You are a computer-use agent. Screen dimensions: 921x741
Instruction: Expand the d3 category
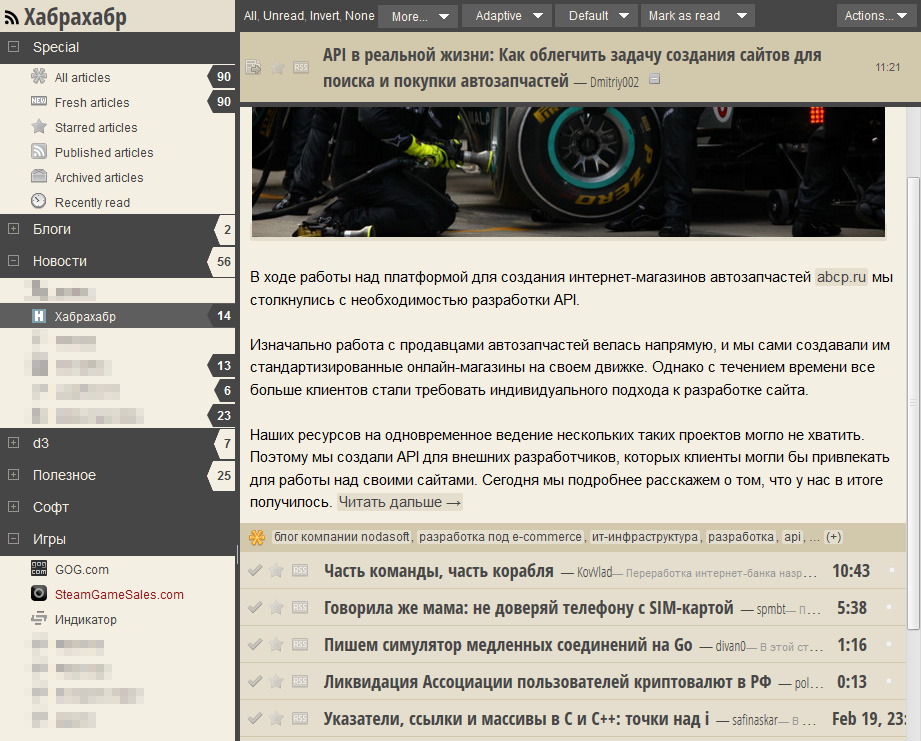(14, 443)
